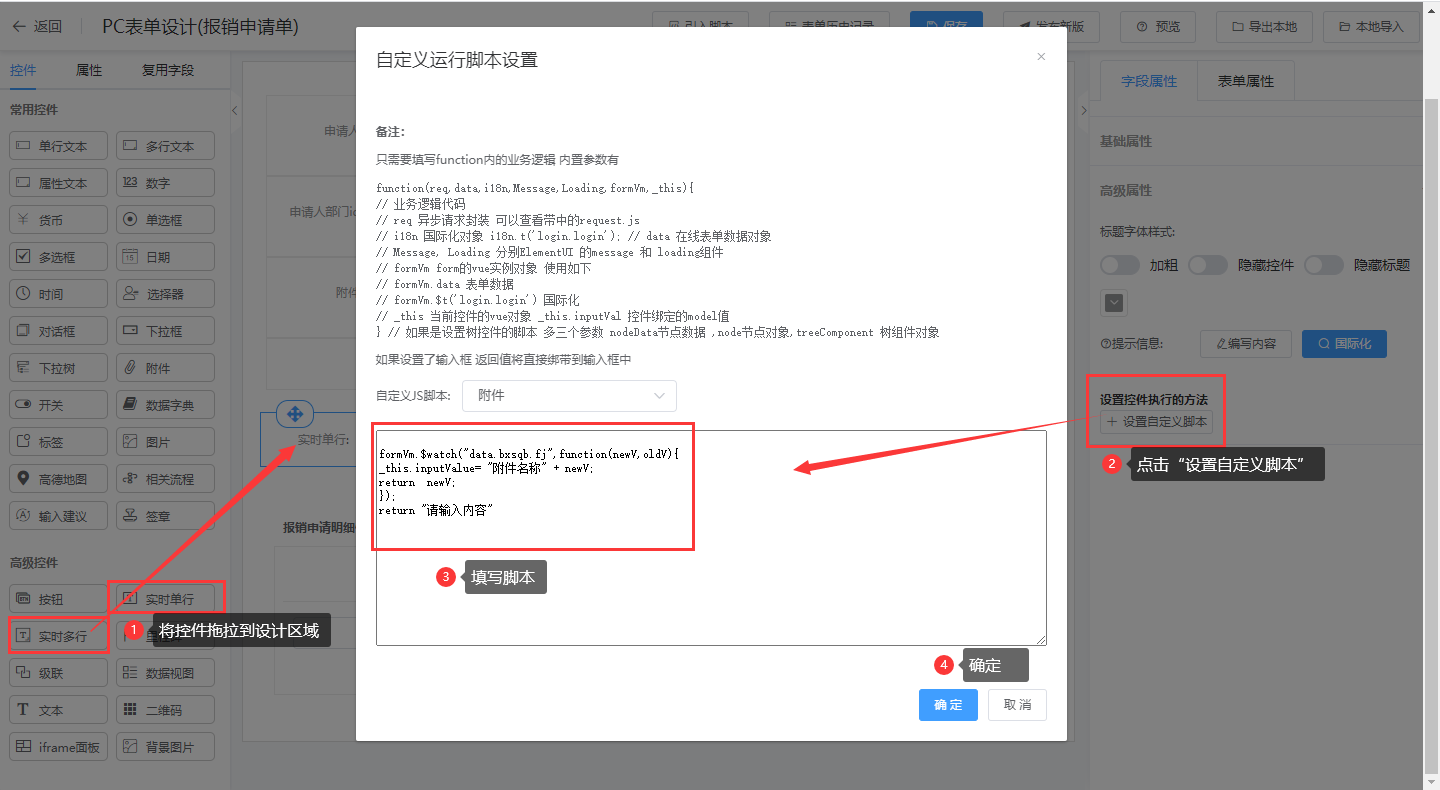
Task: Switch to the 复用字段 tab
Action: coord(168,70)
